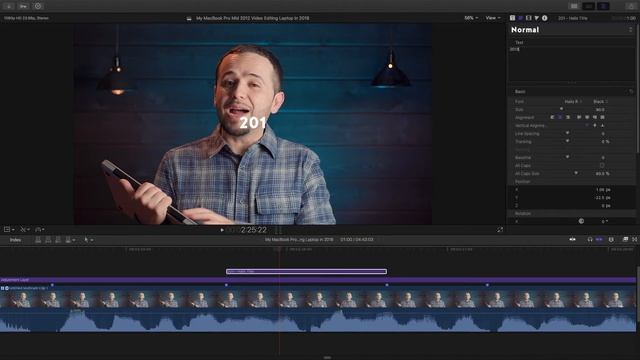Toggle timeline snapping button
640x360 pixels.
(x=599, y=240)
